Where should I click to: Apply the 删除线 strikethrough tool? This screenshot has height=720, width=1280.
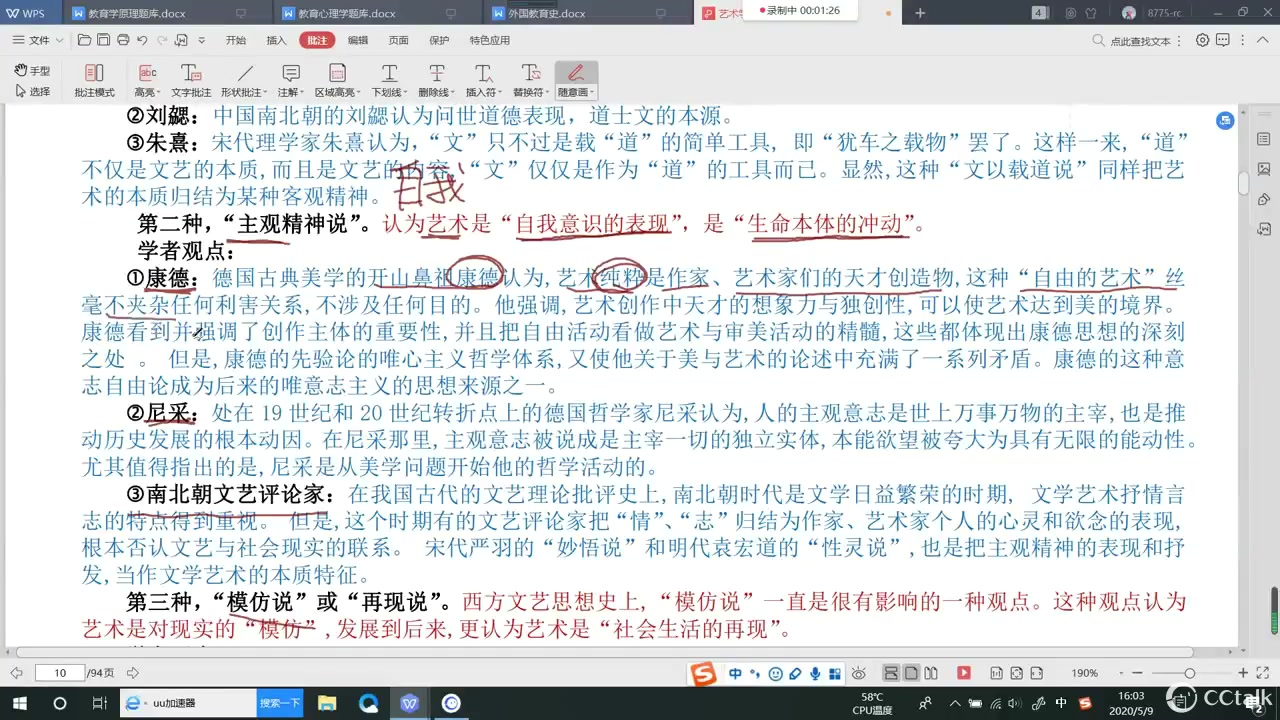pyautogui.click(x=435, y=81)
